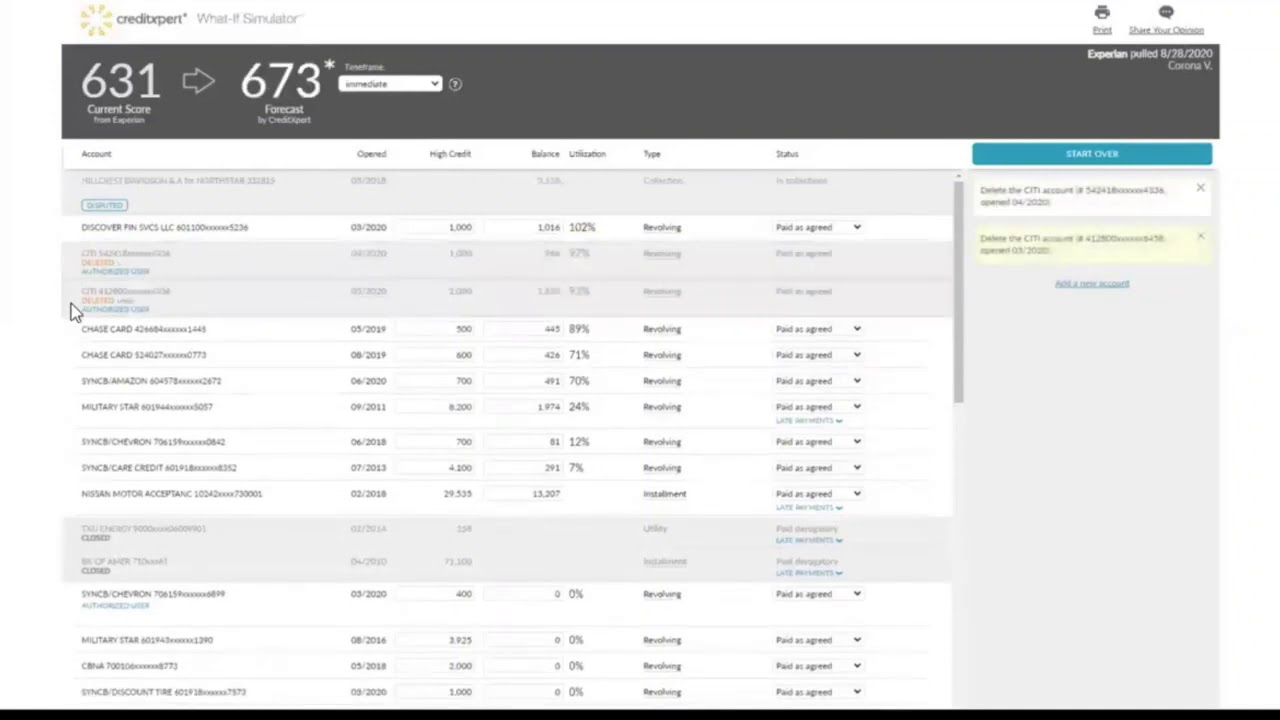Open status dropdown for SYNCB/CARE CREDIT
Viewport: 1280px width, 720px height.
[818, 468]
